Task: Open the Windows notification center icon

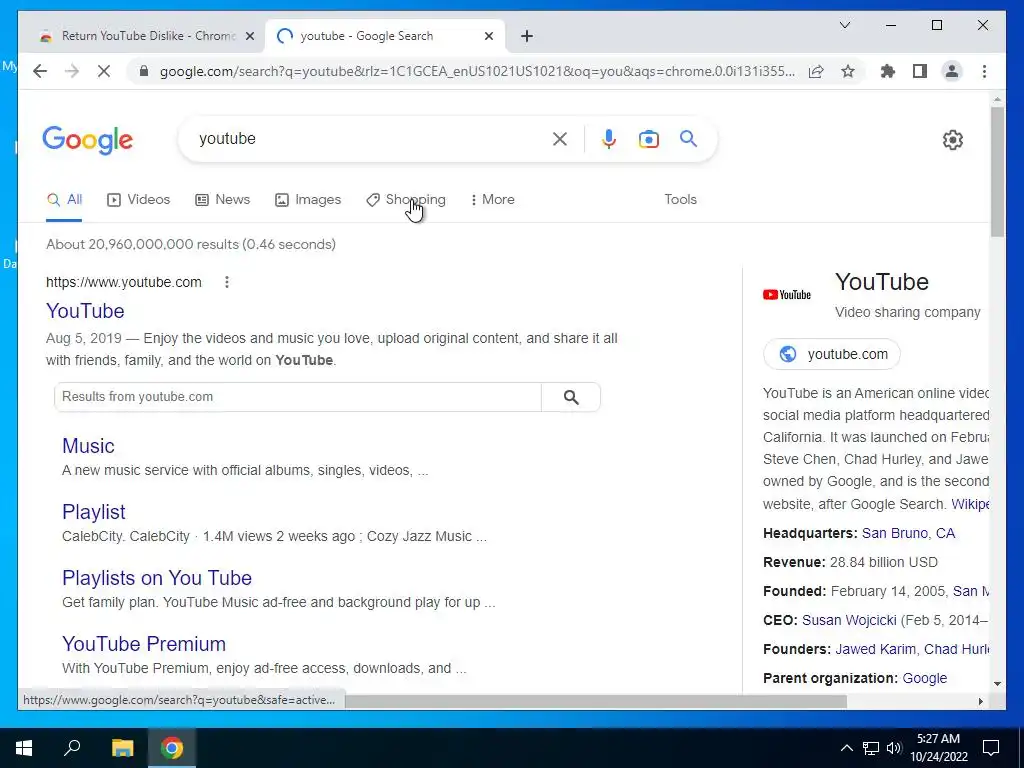Action: [991, 748]
